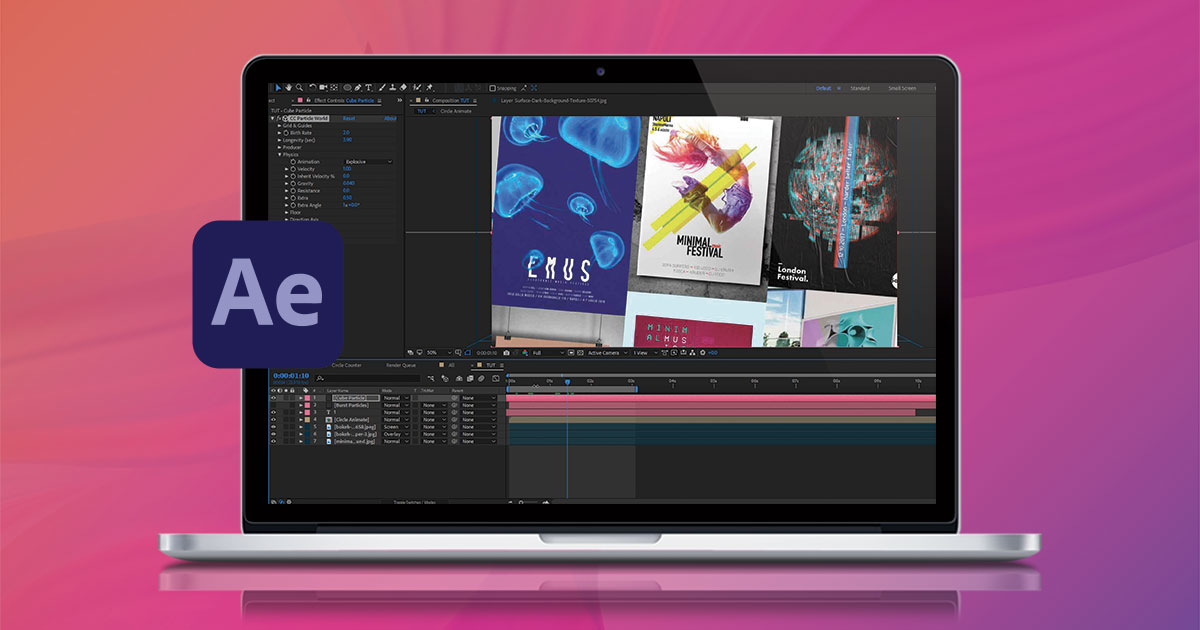Hide the Cube Particle layer
The height and width of the screenshot is (630, 1200).
(273, 398)
